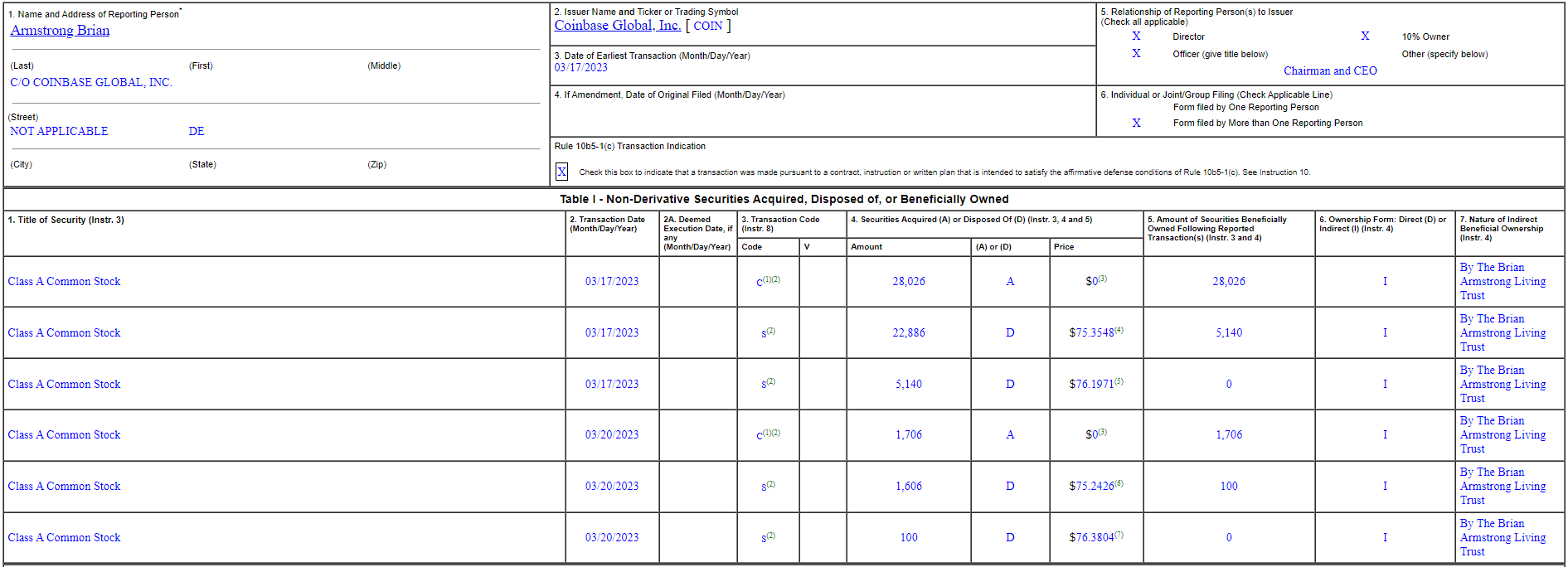The height and width of the screenshot is (567, 1568).
Task: Click the $75.3548 price cell
Action: click(x=1096, y=332)
